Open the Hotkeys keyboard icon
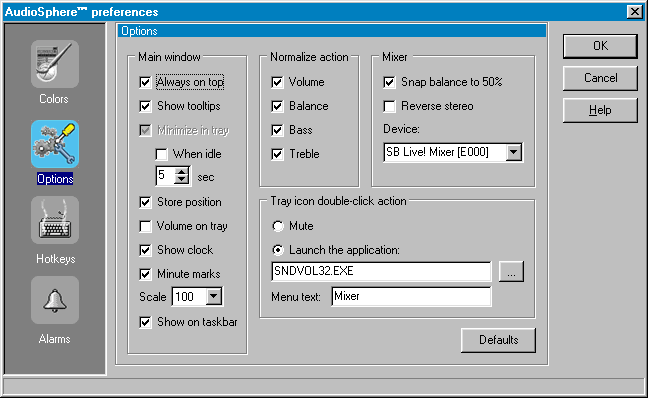Screen dimensions: 648x398 55,220
